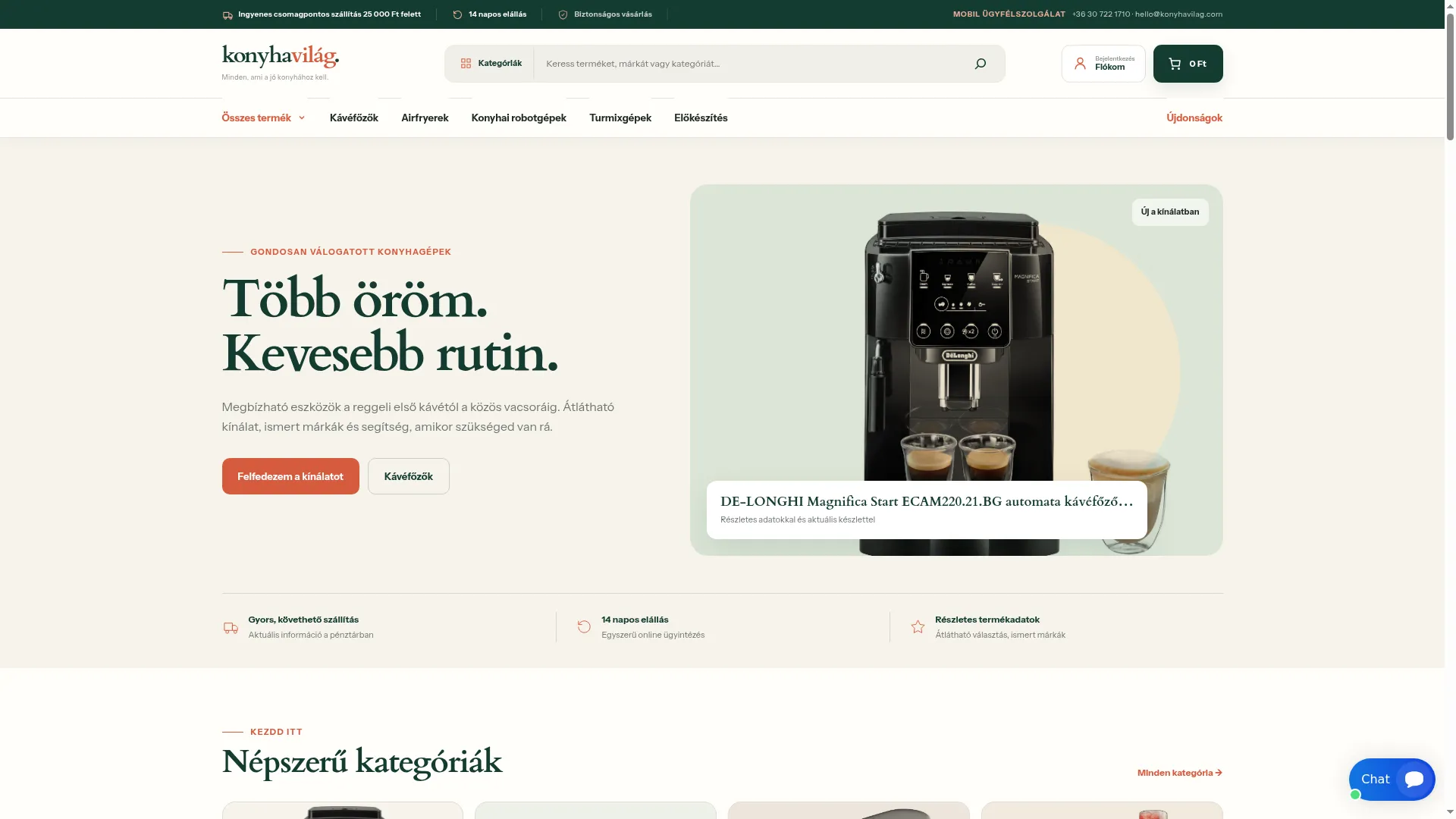The height and width of the screenshot is (819, 1456).
Task: Click the hello@konyhavilag.com email link
Action: click(x=1178, y=14)
